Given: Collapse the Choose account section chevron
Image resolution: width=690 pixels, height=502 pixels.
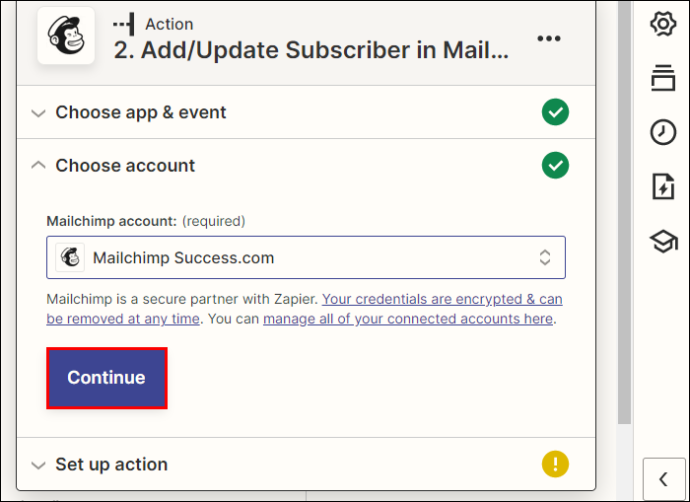Looking at the screenshot, I should click(x=39, y=165).
